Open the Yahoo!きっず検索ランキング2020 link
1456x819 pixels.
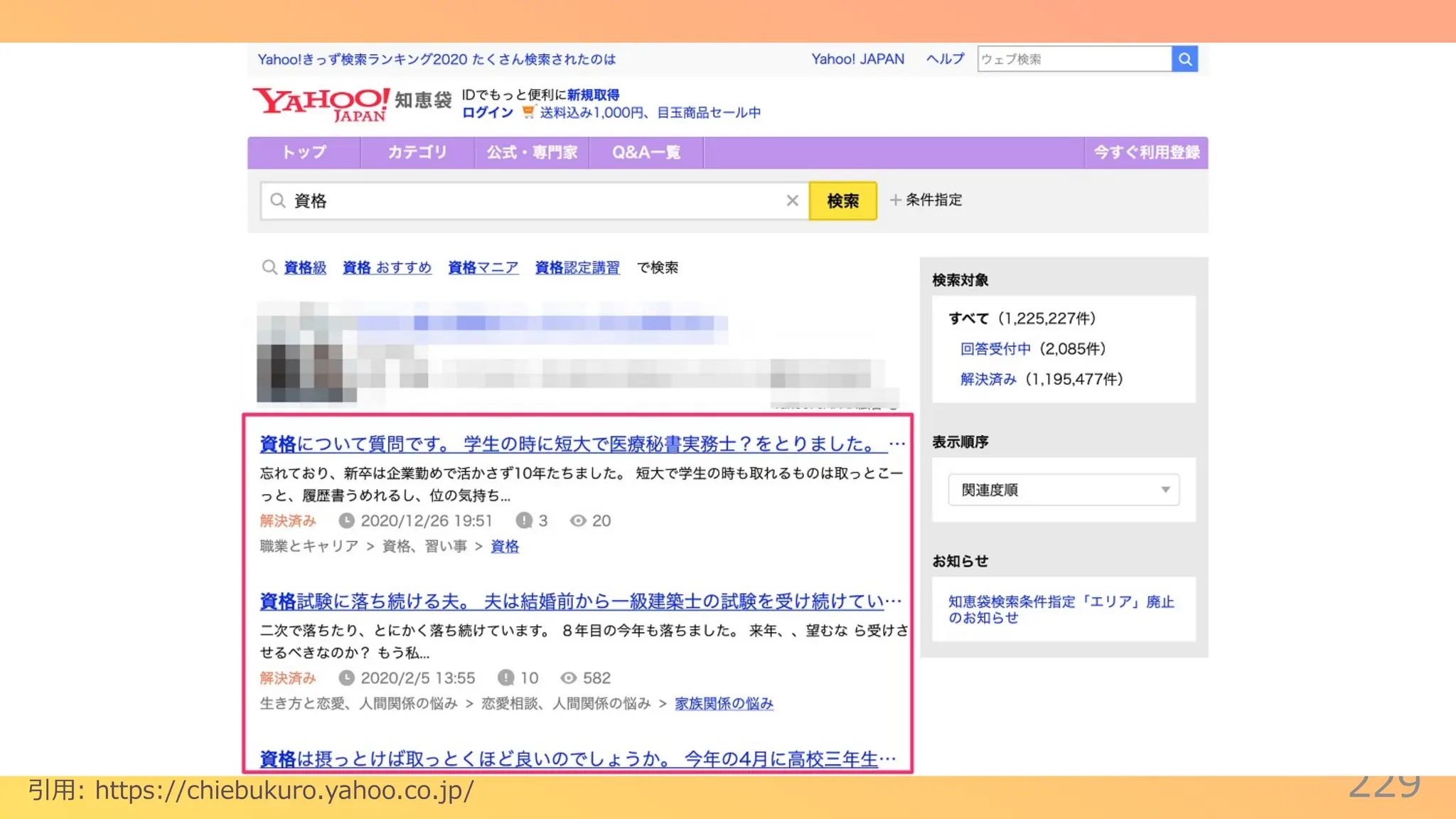437,59
